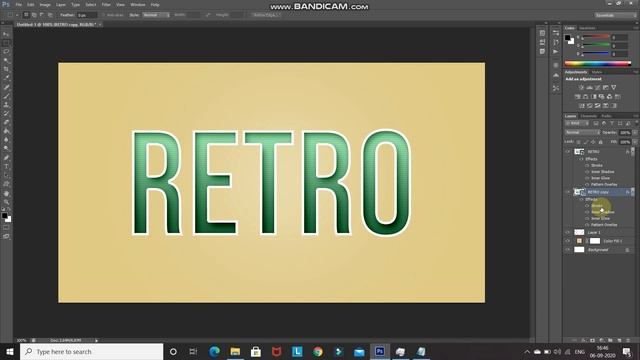Select the Brush tool

click(6, 96)
